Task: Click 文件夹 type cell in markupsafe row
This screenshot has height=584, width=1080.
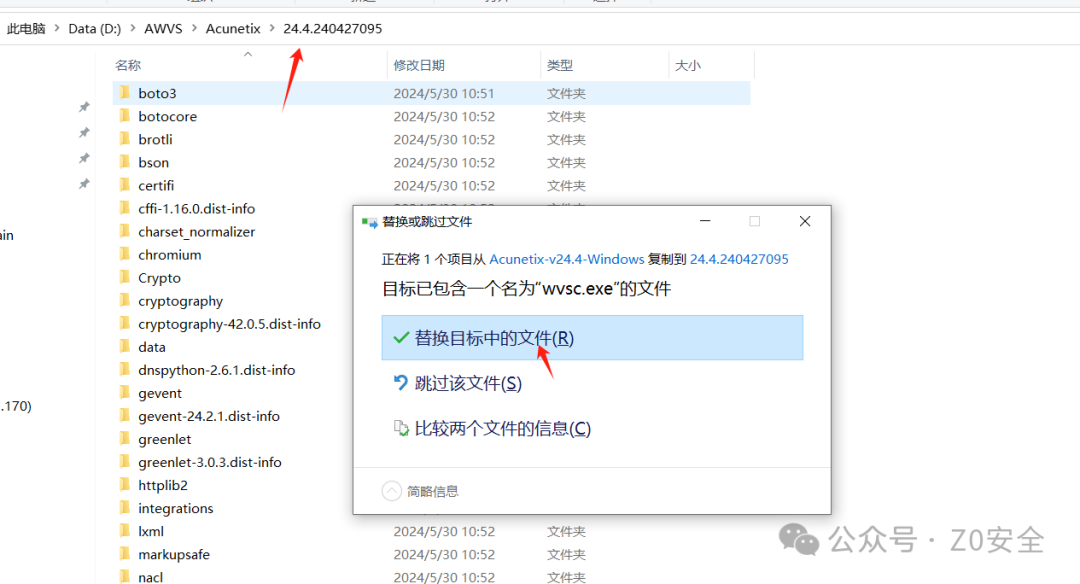Action: coord(566,554)
